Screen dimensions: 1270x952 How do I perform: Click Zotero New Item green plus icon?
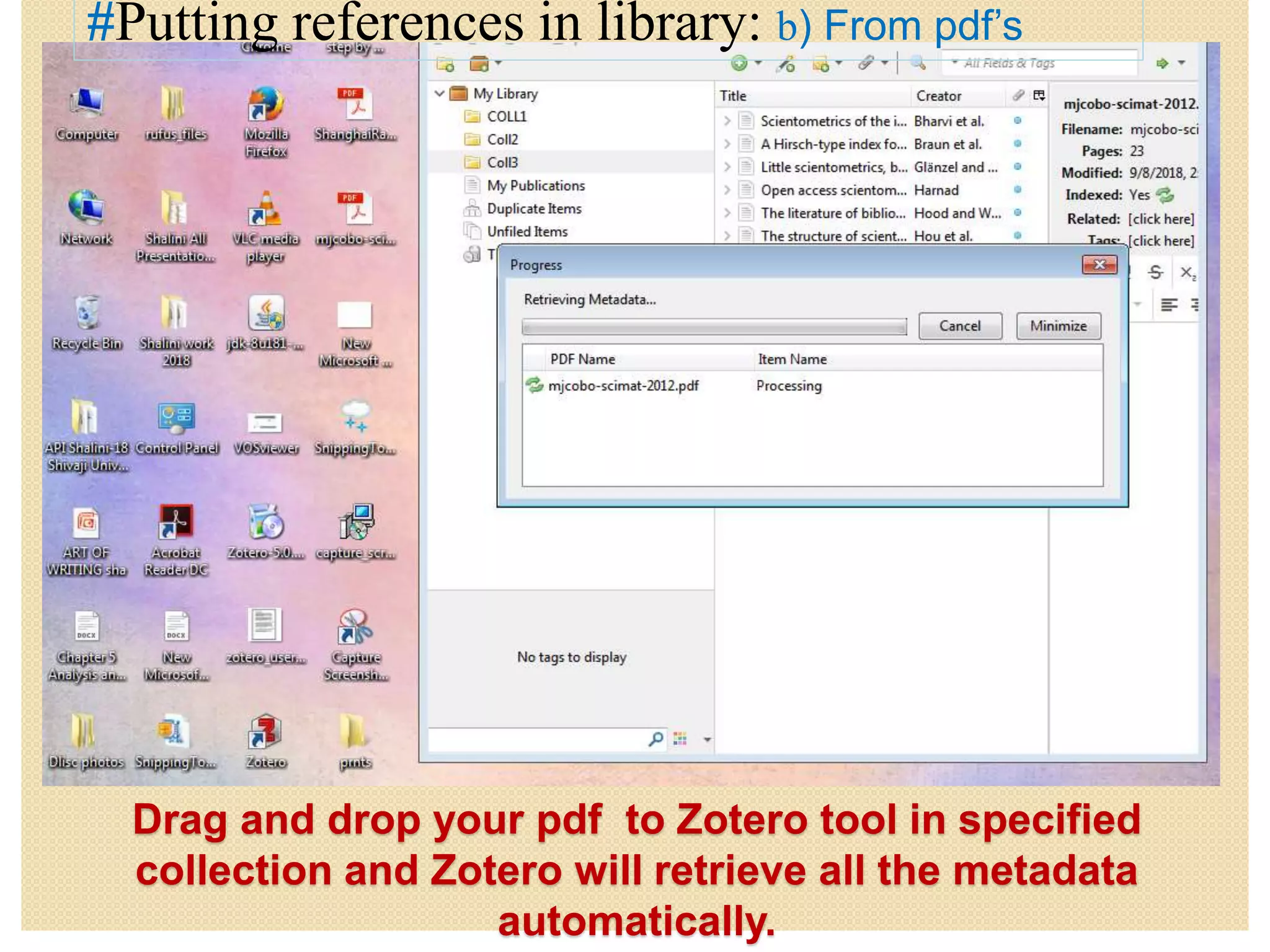[x=739, y=63]
